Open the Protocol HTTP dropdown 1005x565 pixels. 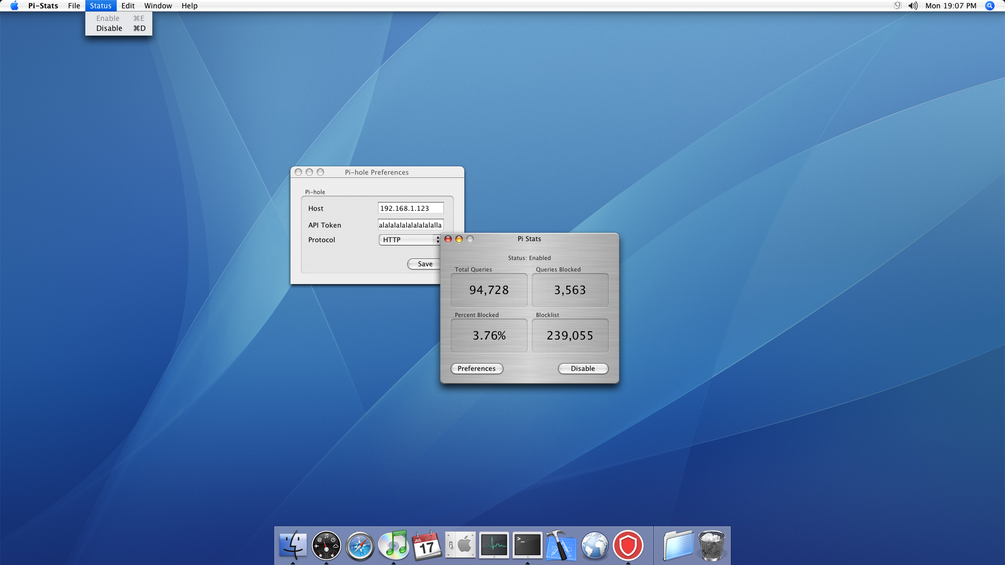(x=410, y=240)
